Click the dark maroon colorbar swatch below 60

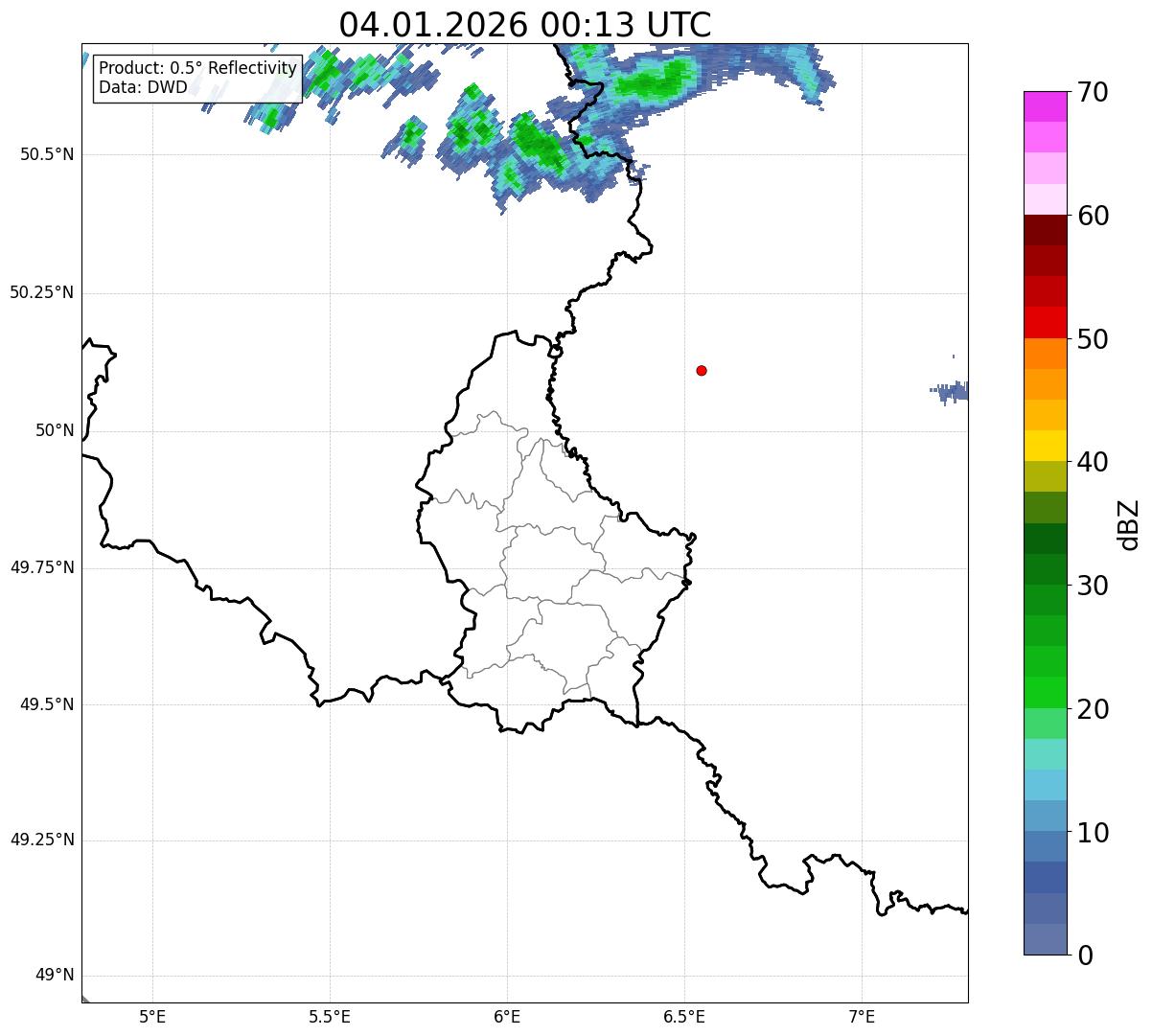click(x=1045, y=230)
